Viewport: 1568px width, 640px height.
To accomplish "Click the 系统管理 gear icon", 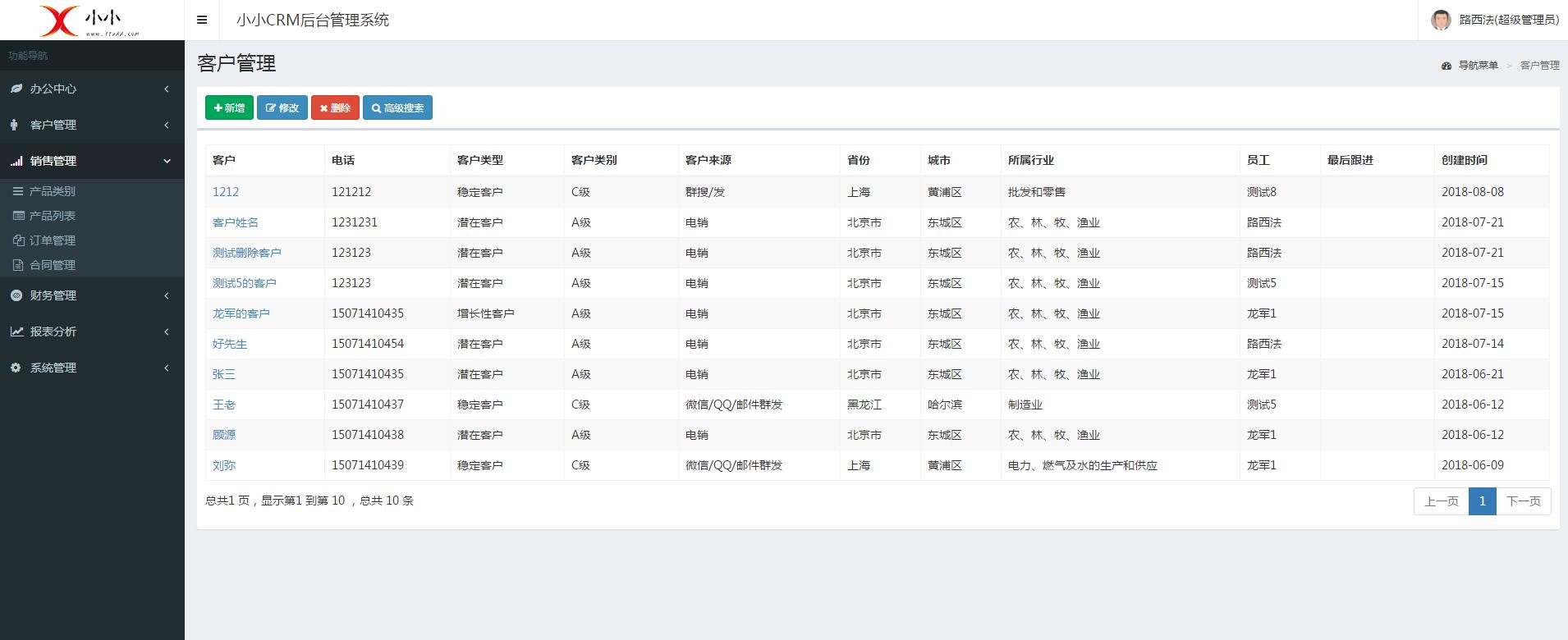I will click(x=16, y=368).
